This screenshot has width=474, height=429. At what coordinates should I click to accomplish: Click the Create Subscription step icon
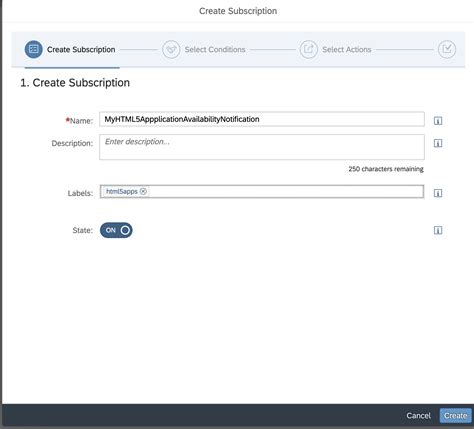(x=34, y=49)
